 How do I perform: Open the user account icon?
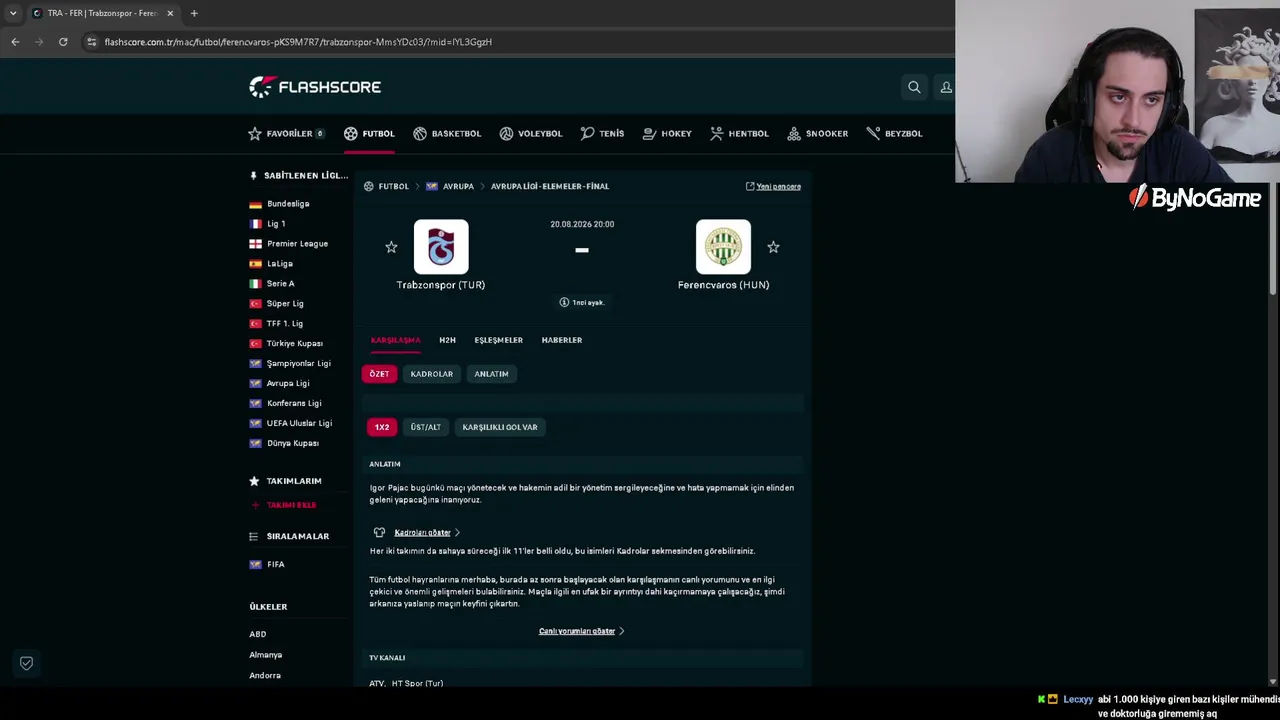click(x=945, y=87)
